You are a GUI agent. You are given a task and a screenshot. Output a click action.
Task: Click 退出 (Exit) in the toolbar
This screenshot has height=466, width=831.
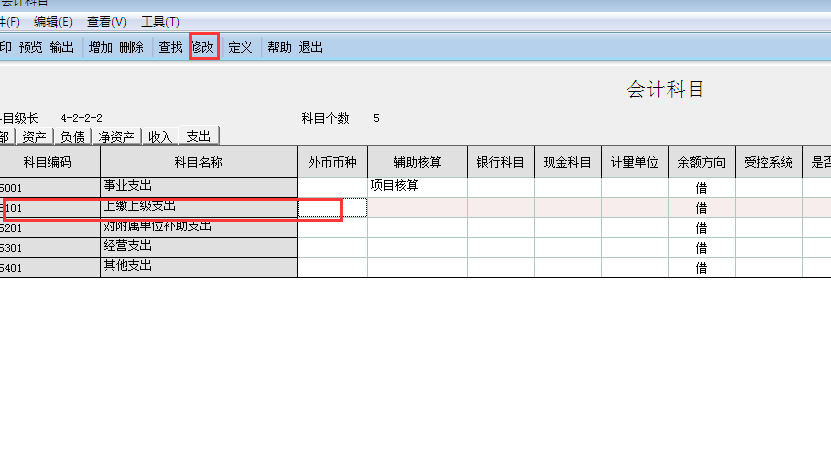tap(311, 47)
